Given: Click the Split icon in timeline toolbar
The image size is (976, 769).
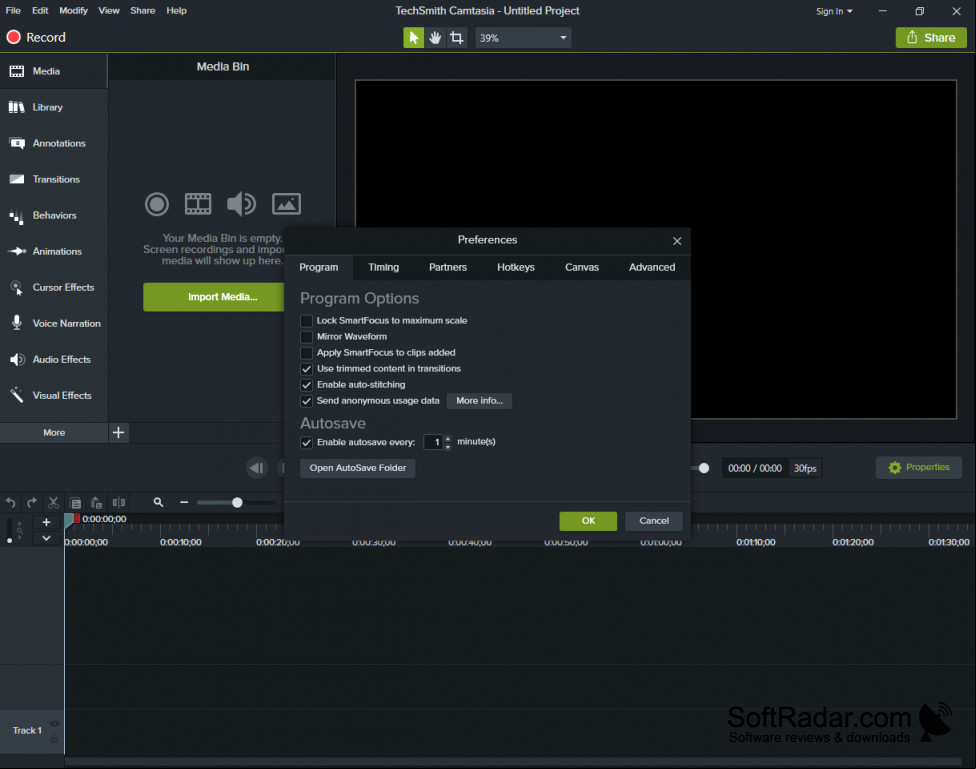Looking at the screenshot, I should tap(119, 502).
